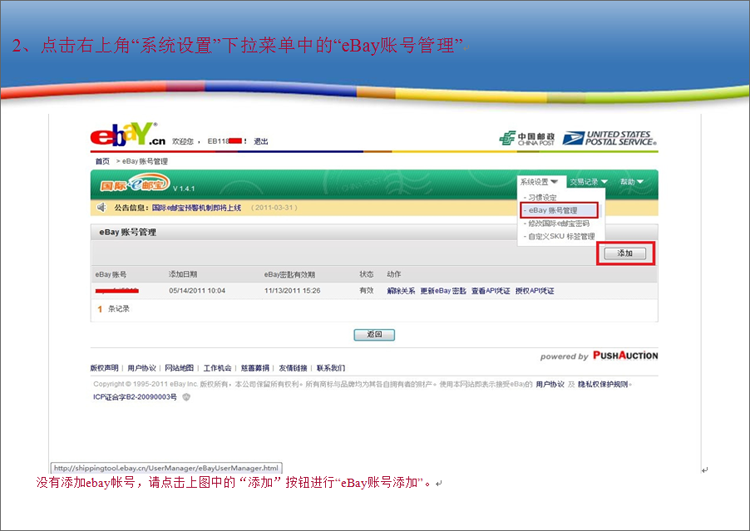Click the eBay 账号管理 breadcrumb text
The width and height of the screenshot is (750, 531).
(145, 161)
